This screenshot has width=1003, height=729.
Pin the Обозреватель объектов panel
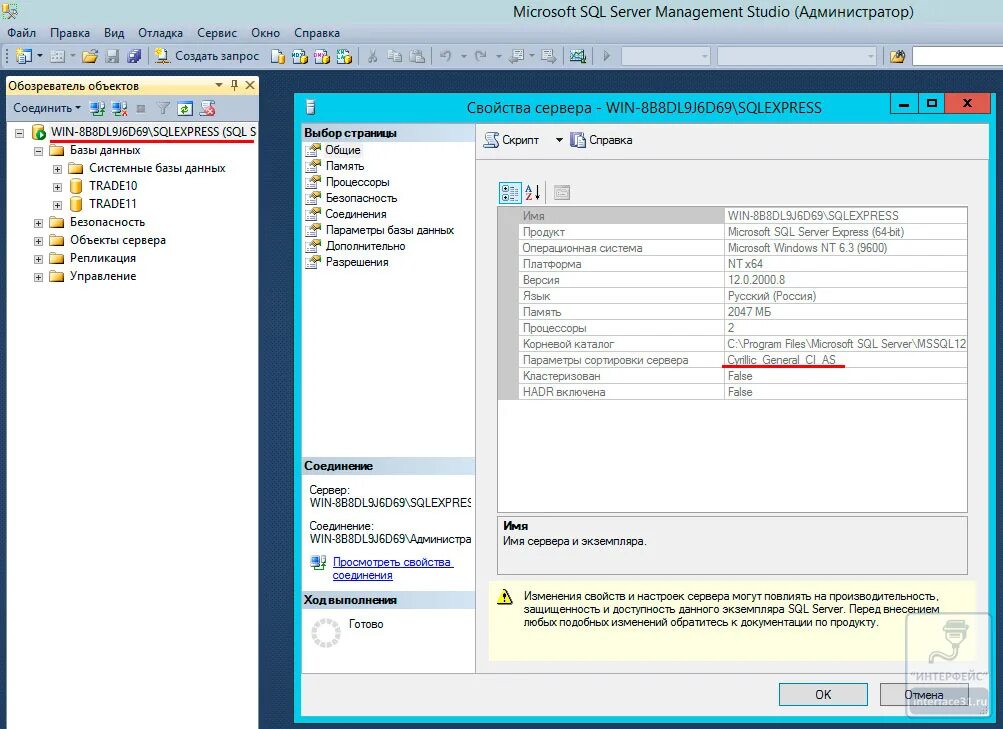pyautogui.click(x=234, y=85)
